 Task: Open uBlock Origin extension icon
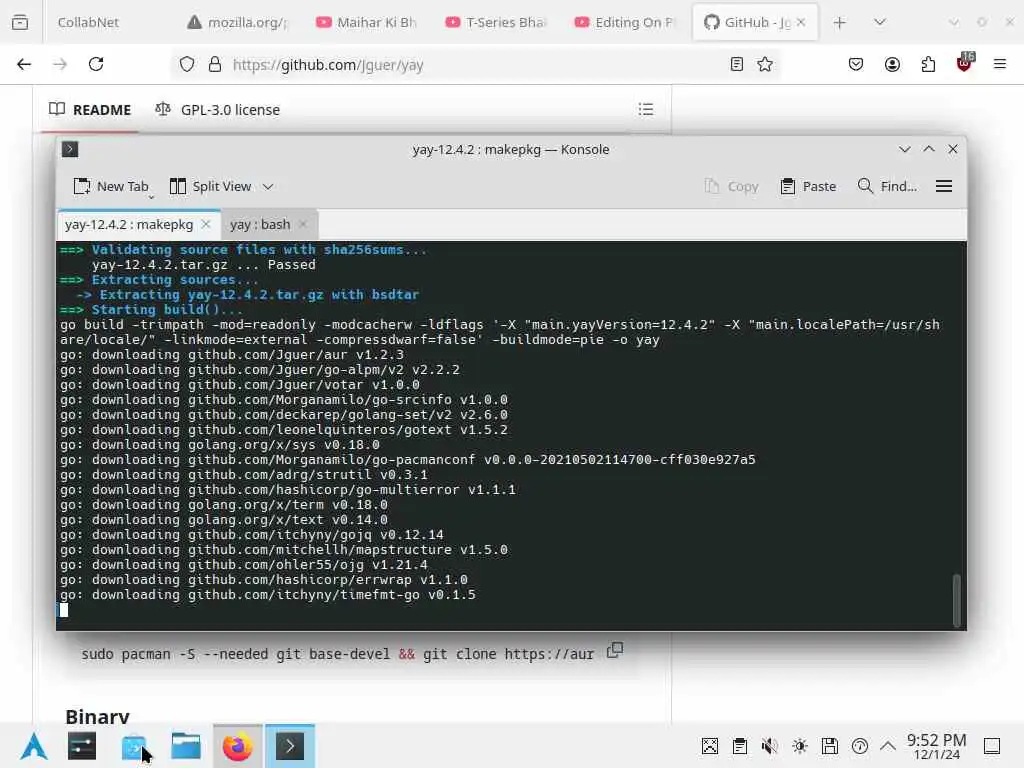pyautogui.click(x=965, y=63)
